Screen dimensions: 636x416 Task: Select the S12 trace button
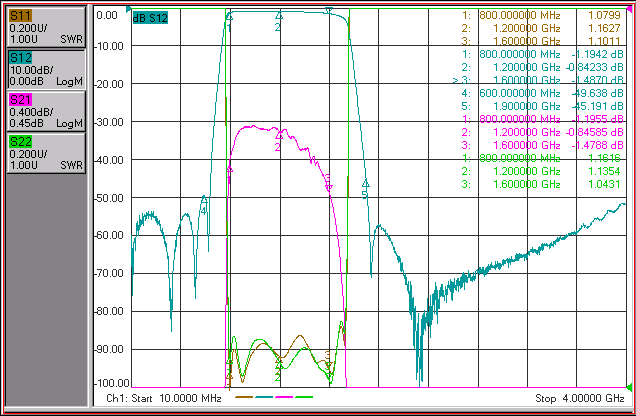click(x=46, y=69)
